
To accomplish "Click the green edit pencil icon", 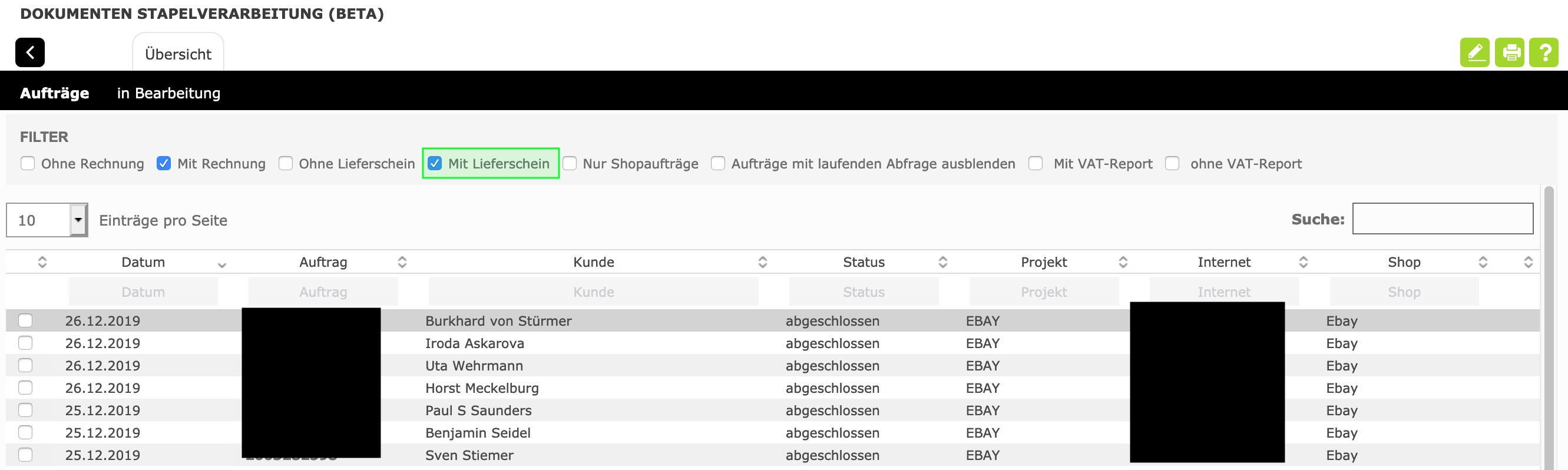I will (x=1474, y=52).
